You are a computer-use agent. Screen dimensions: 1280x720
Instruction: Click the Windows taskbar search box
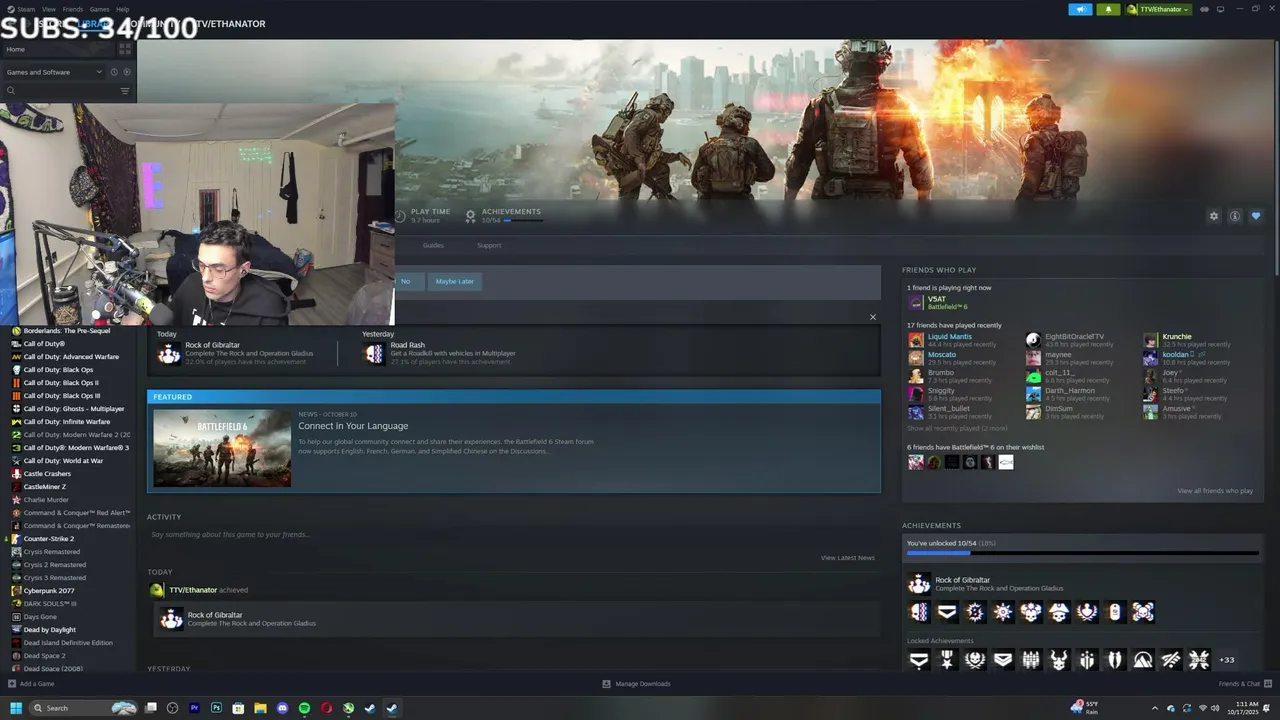83,708
